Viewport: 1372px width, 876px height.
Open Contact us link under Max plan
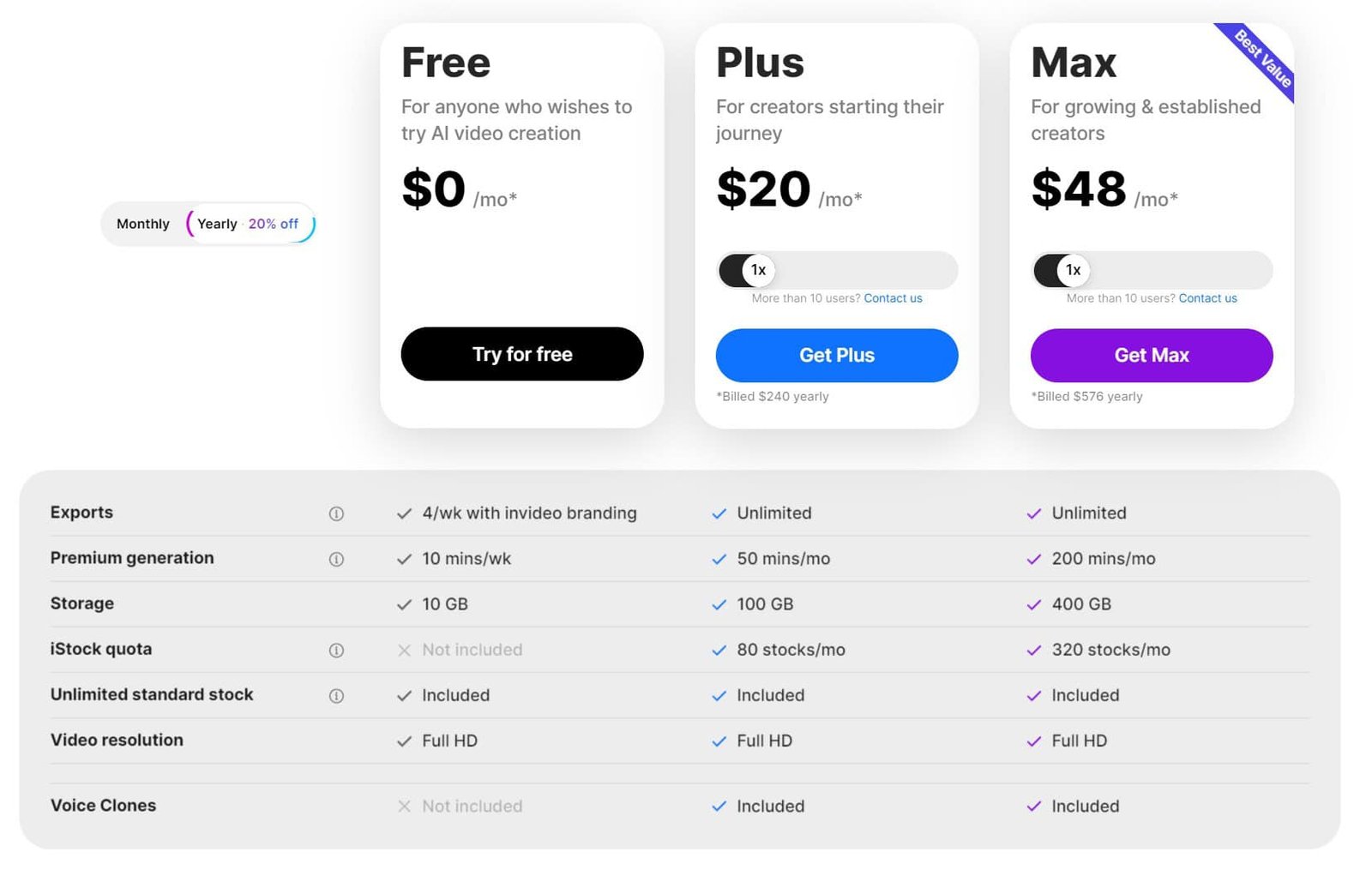[1207, 298]
